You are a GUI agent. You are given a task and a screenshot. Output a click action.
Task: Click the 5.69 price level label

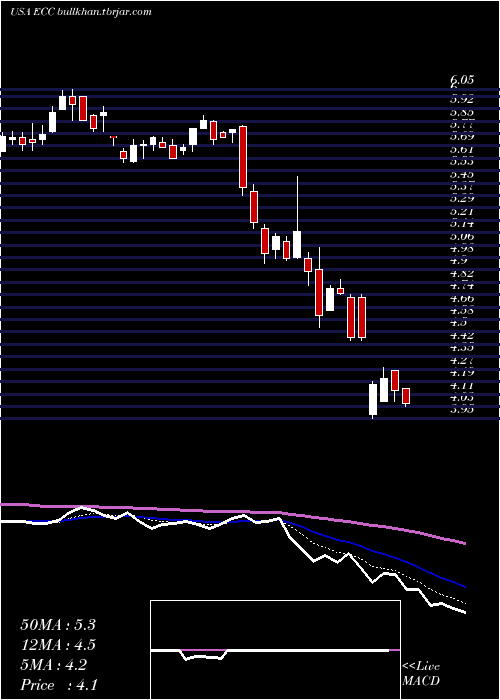point(462,137)
